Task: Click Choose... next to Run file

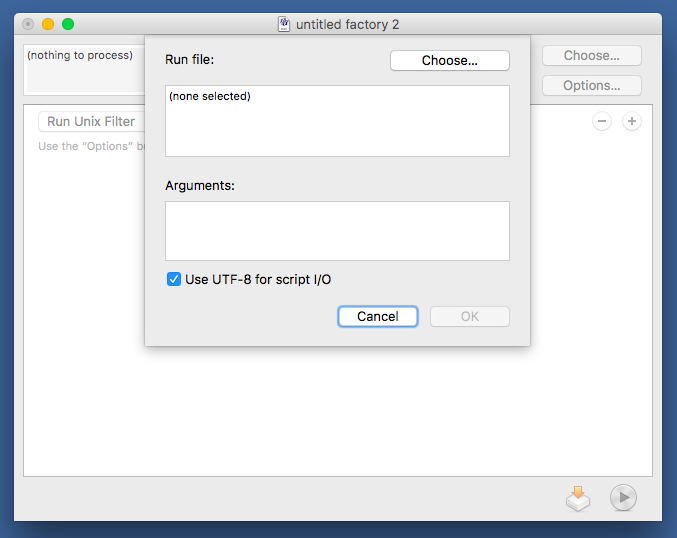Action: coord(449,61)
